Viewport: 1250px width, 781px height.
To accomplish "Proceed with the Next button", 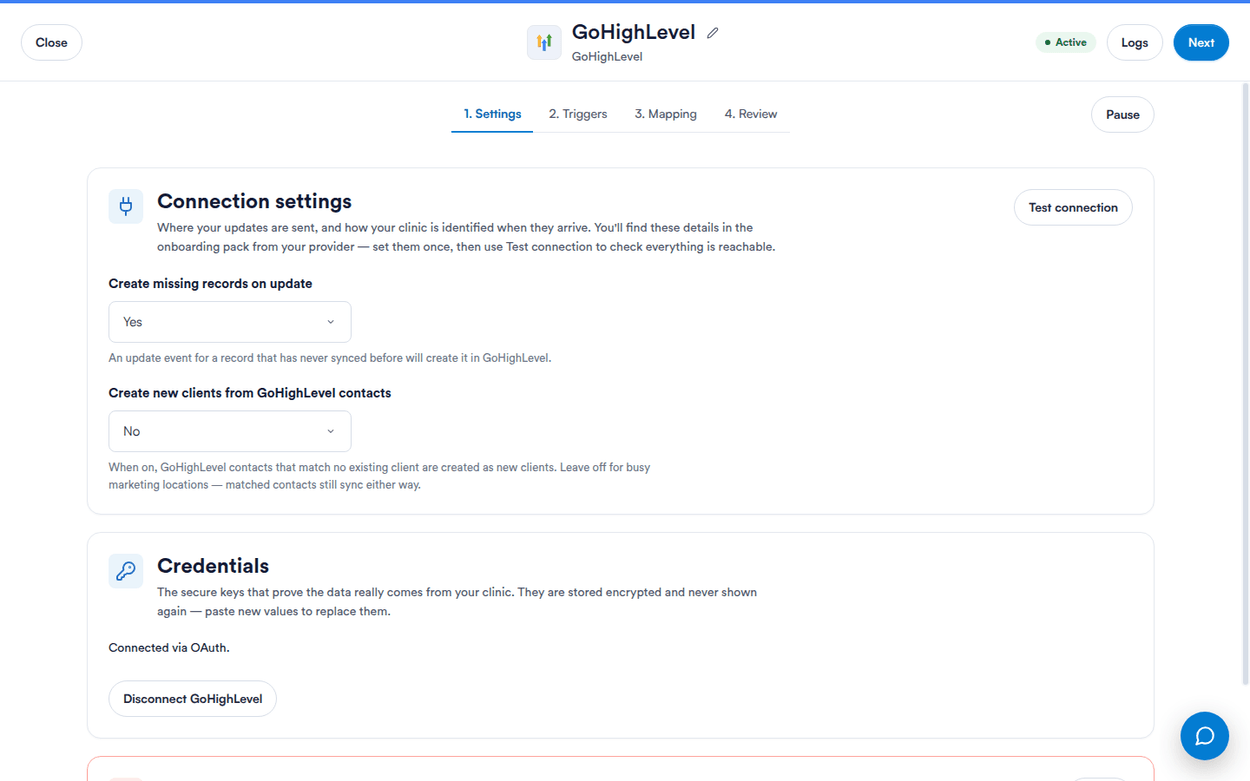I will coord(1201,42).
